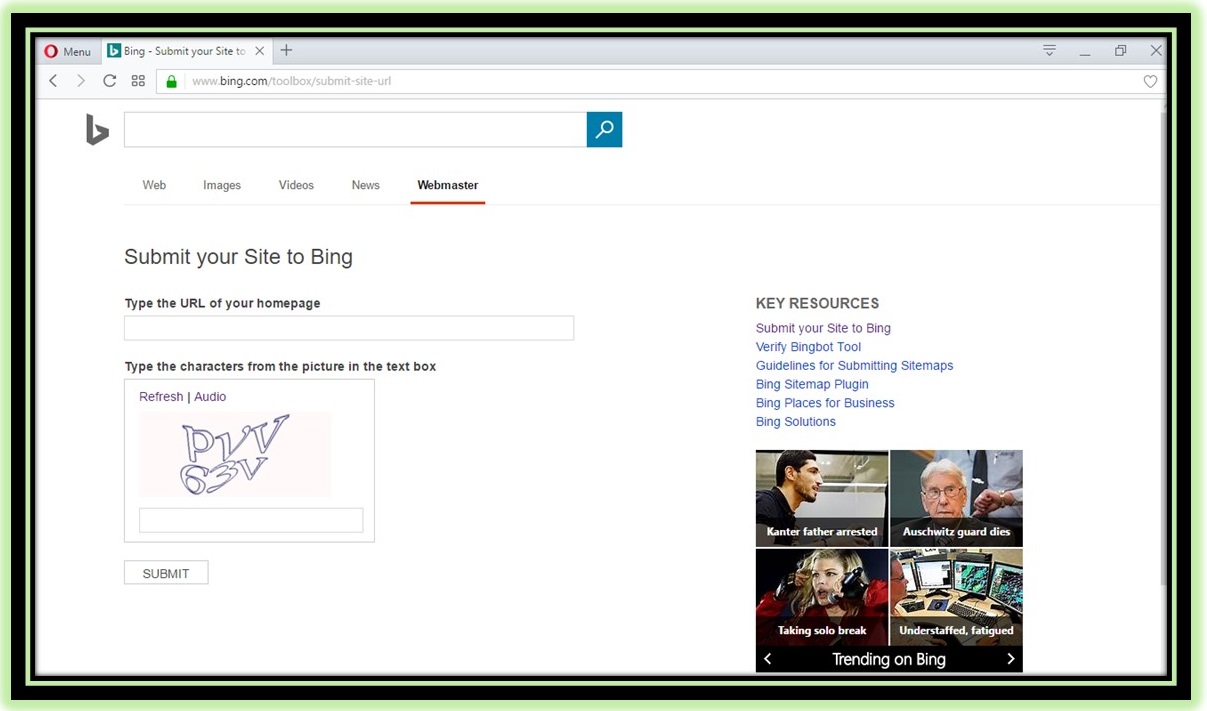Image resolution: width=1207 pixels, height=711 pixels.
Task: Bookmark page with the heart icon
Action: point(1150,81)
